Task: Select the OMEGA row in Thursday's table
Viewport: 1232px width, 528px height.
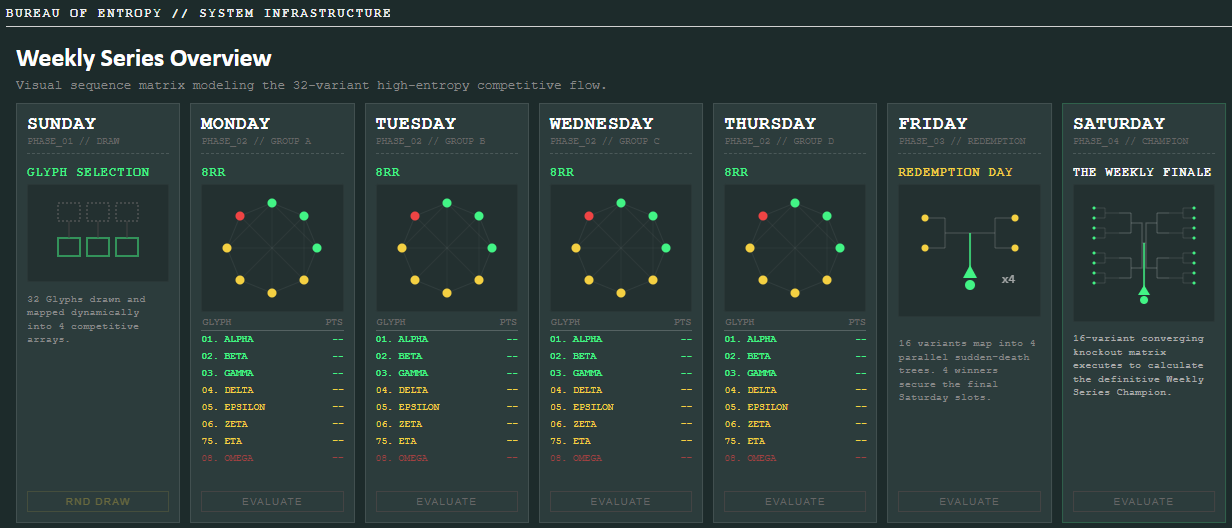Action: pos(795,458)
